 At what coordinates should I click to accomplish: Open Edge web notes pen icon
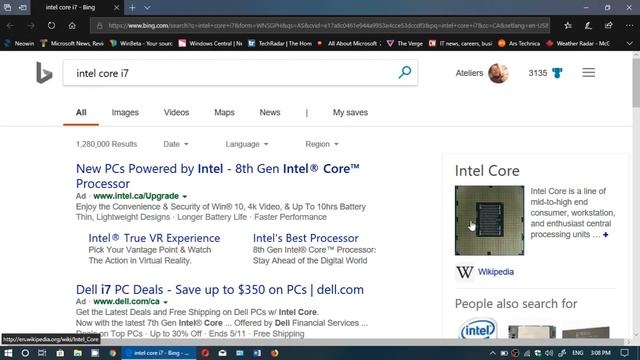click(588, 25)
